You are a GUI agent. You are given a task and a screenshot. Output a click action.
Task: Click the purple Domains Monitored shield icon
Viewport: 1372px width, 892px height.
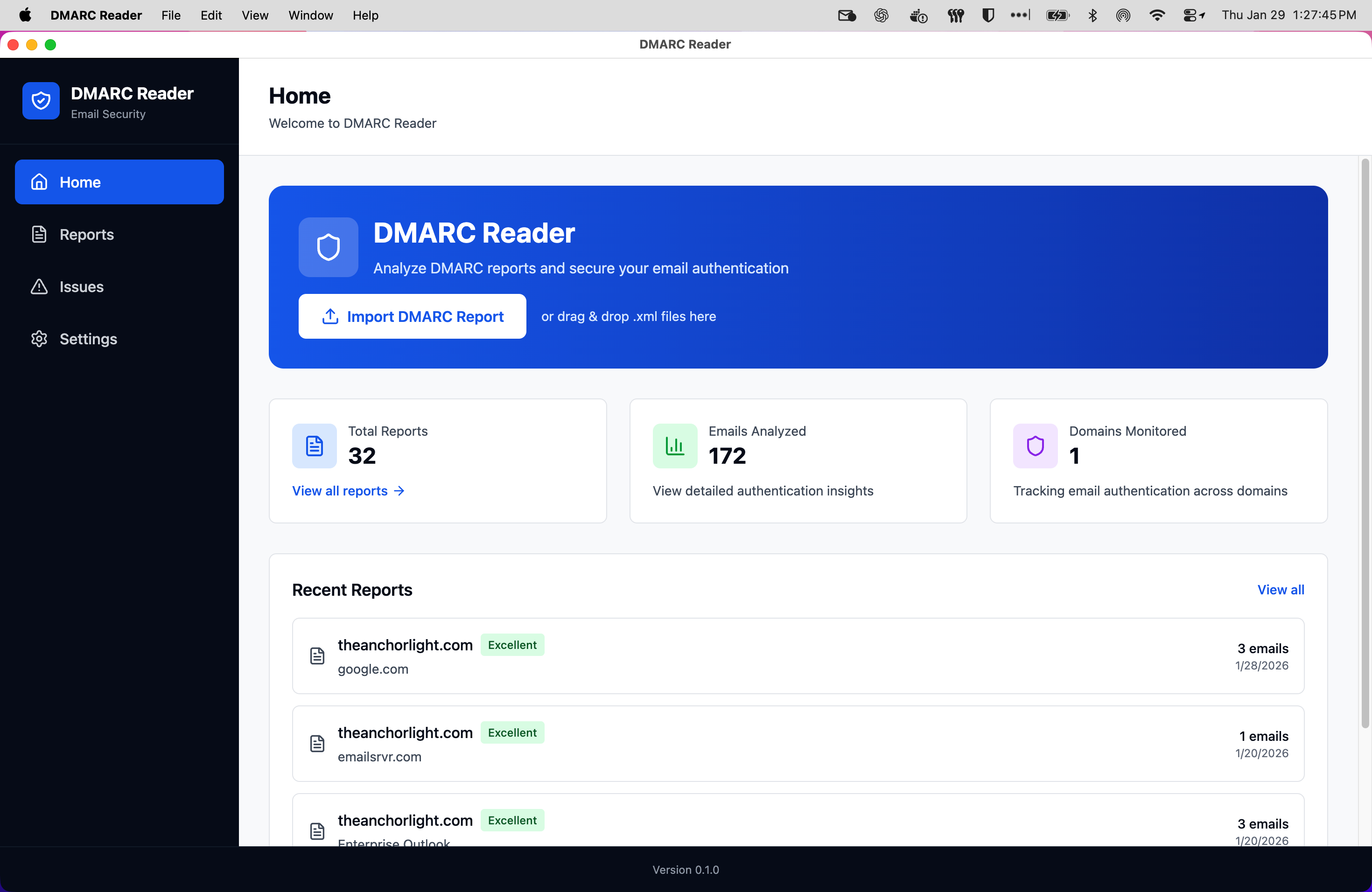[x=1034, y=446]
